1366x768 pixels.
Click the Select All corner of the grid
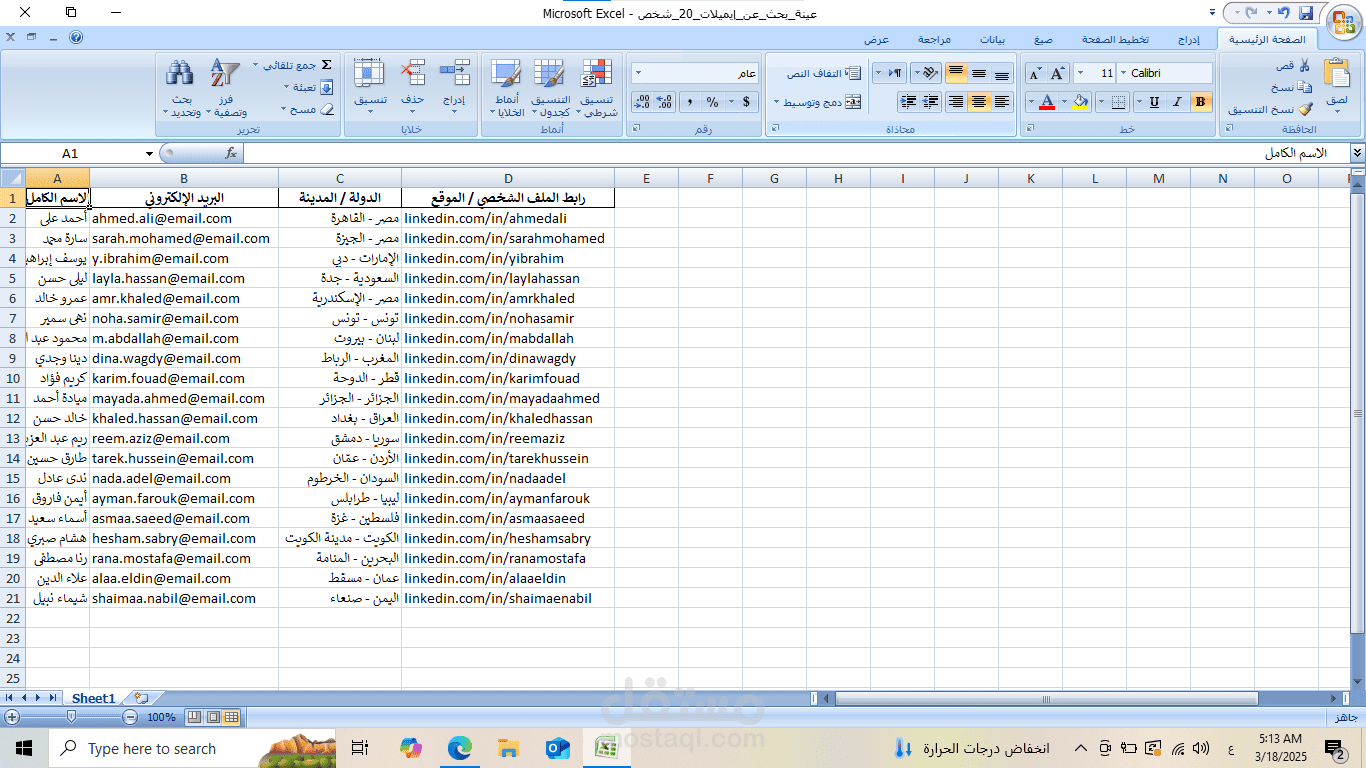[x=12, y=178]
